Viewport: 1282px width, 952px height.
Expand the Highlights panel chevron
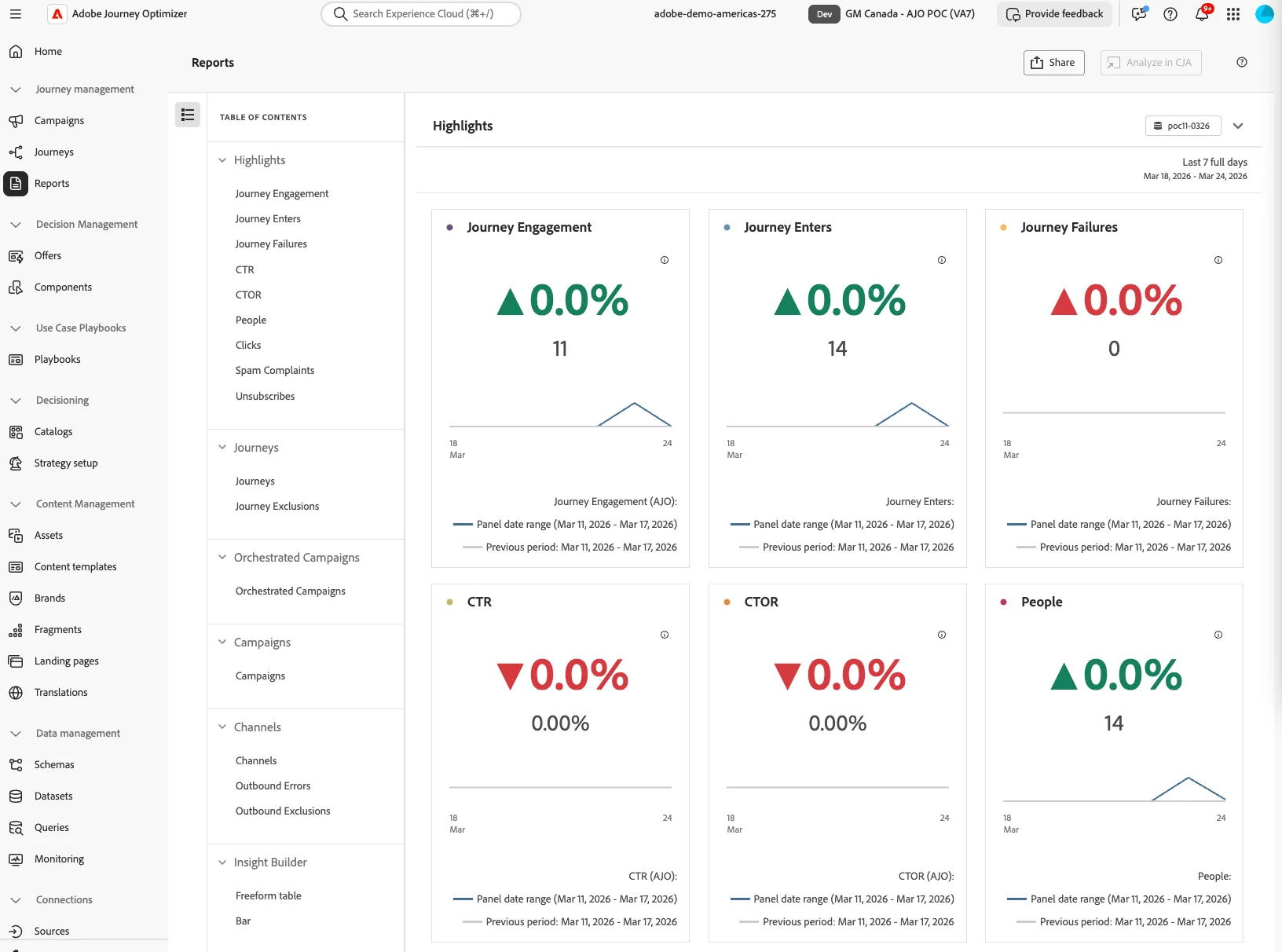click(x=1238, y=126)
